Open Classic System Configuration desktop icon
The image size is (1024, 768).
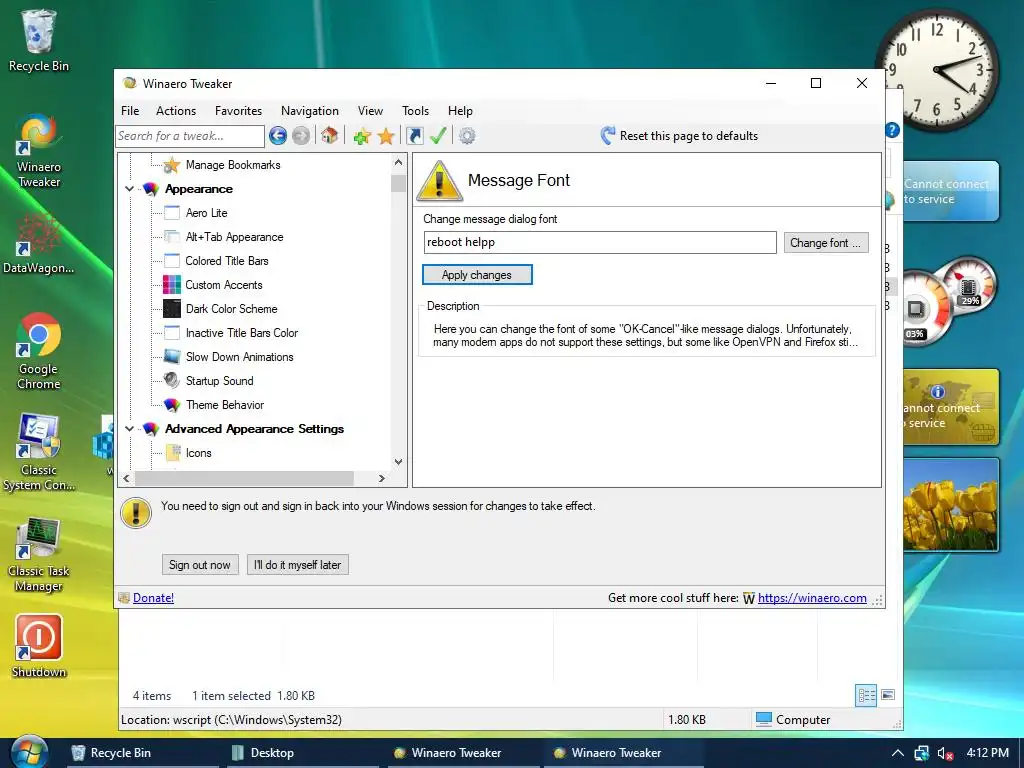39,436
